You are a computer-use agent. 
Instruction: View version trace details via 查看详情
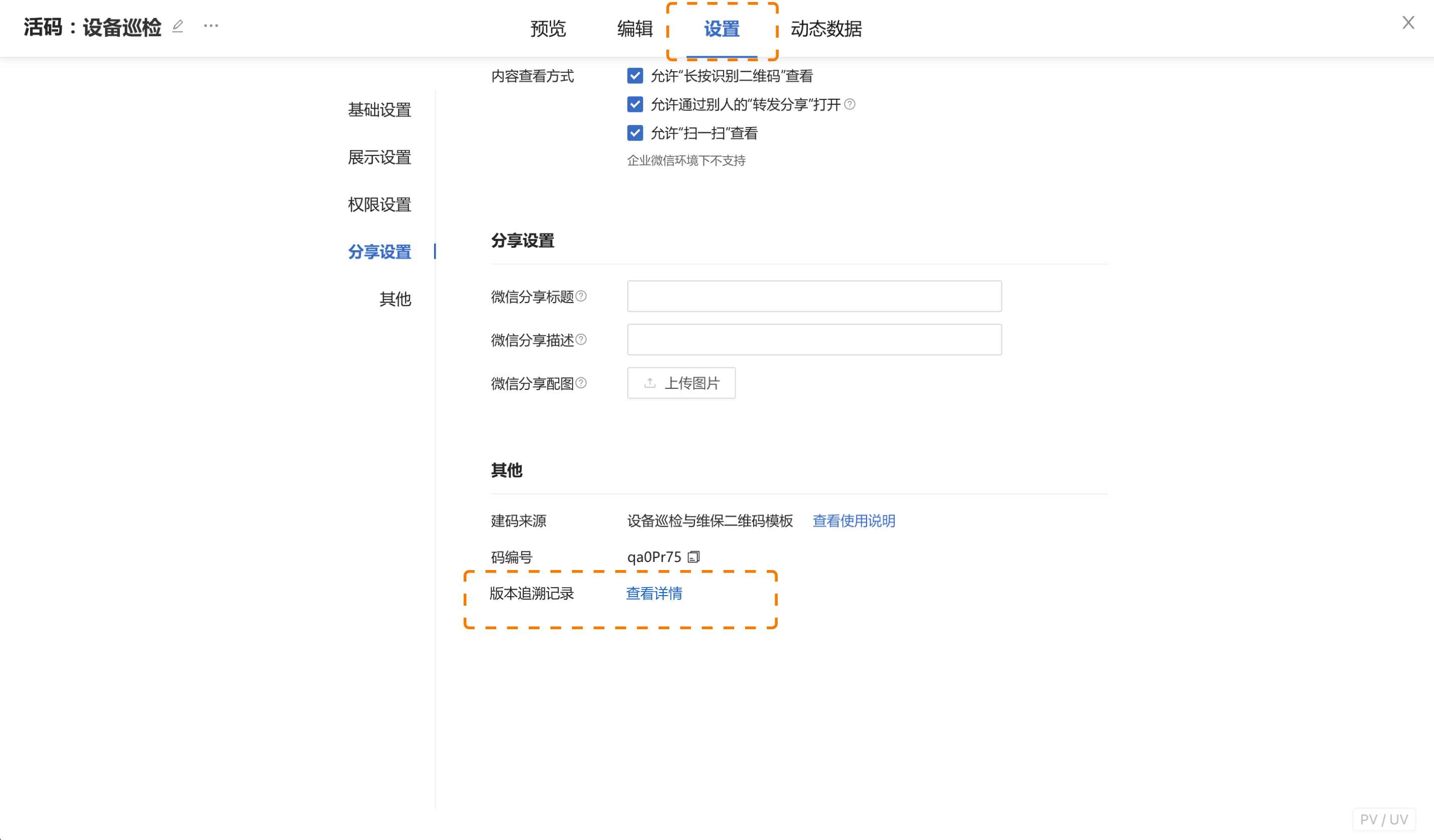654,594
